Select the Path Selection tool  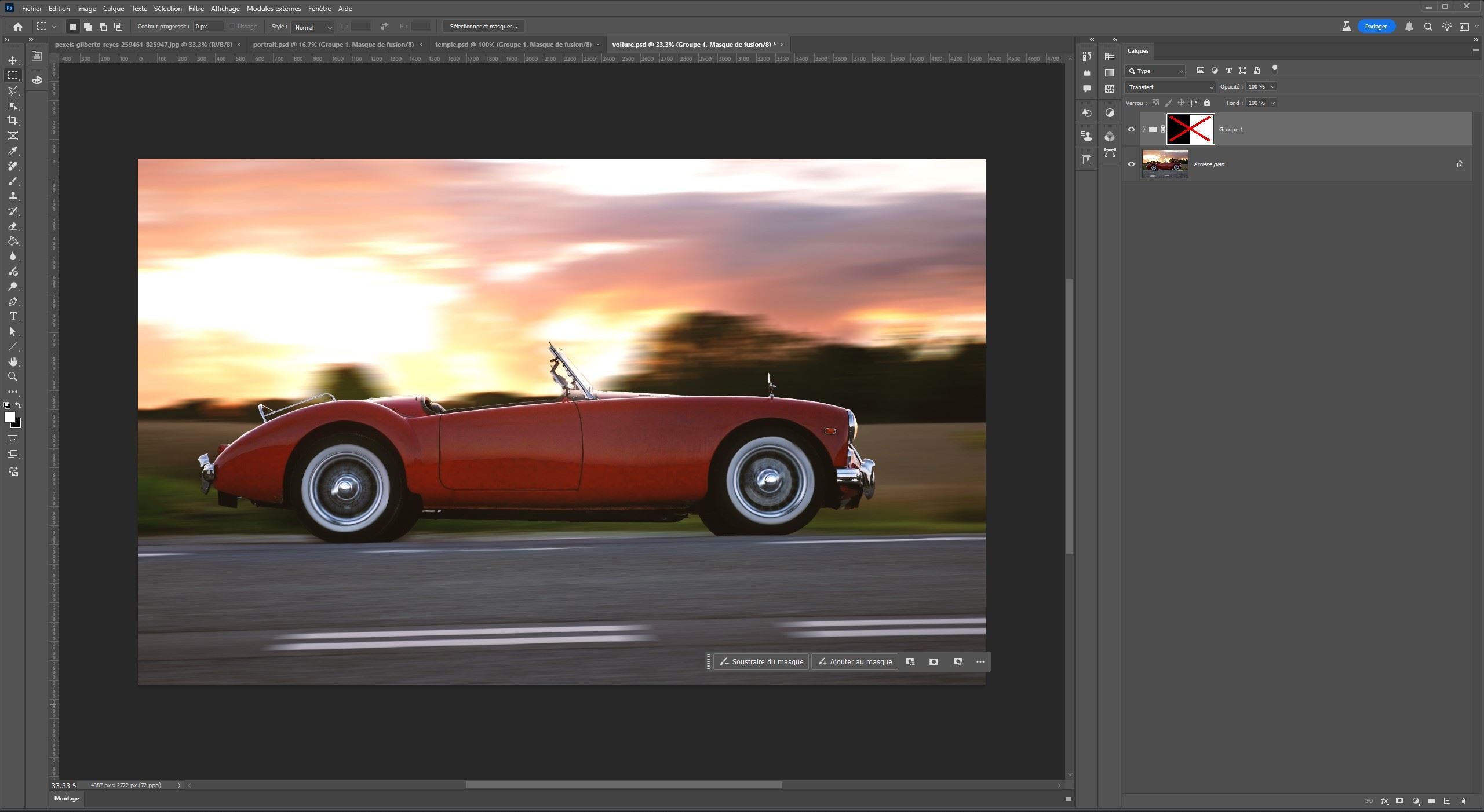[x=13, y=332]
